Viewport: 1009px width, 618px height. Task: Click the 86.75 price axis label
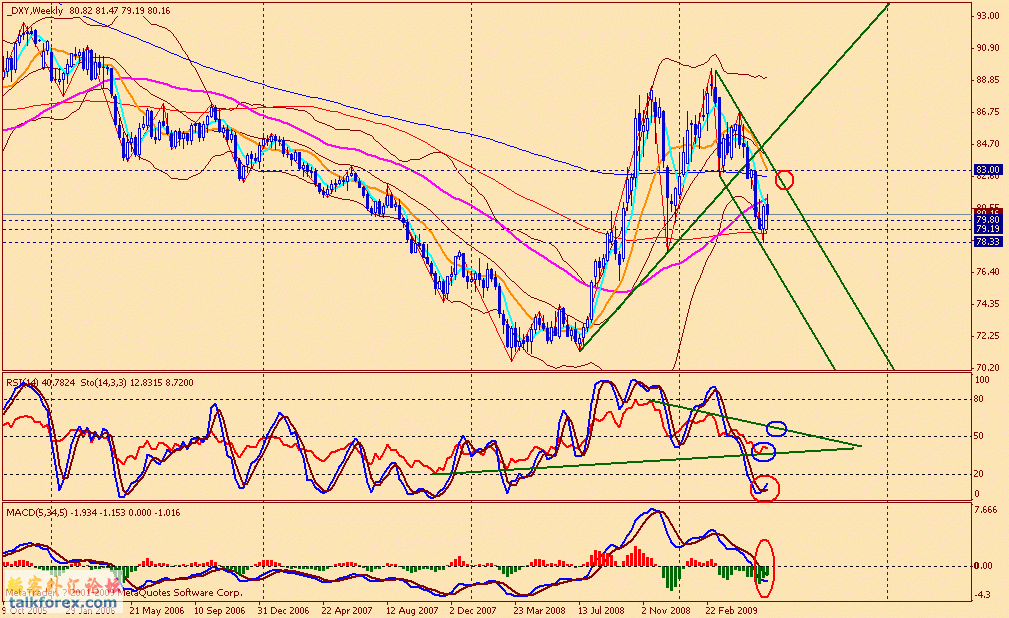click(988, 112)
